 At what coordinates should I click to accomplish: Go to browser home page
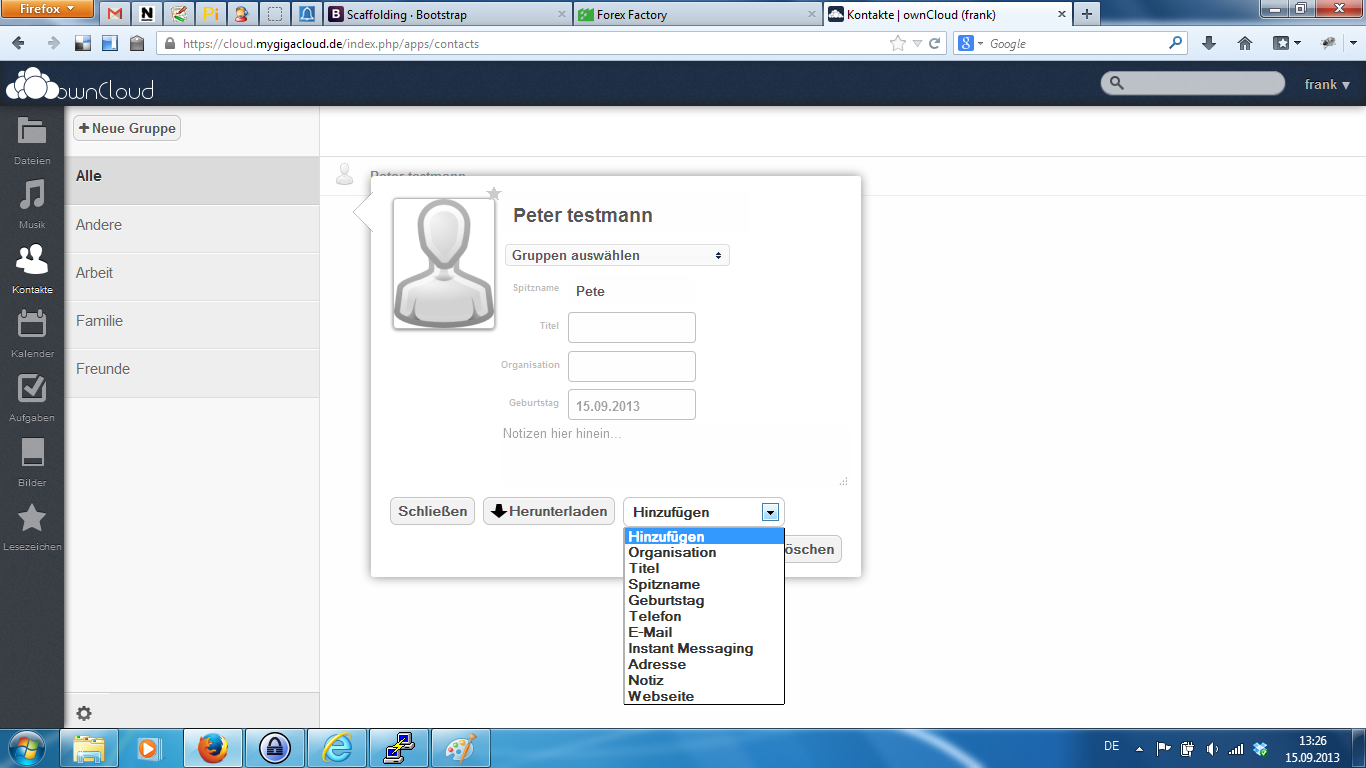click(1245, 43)
